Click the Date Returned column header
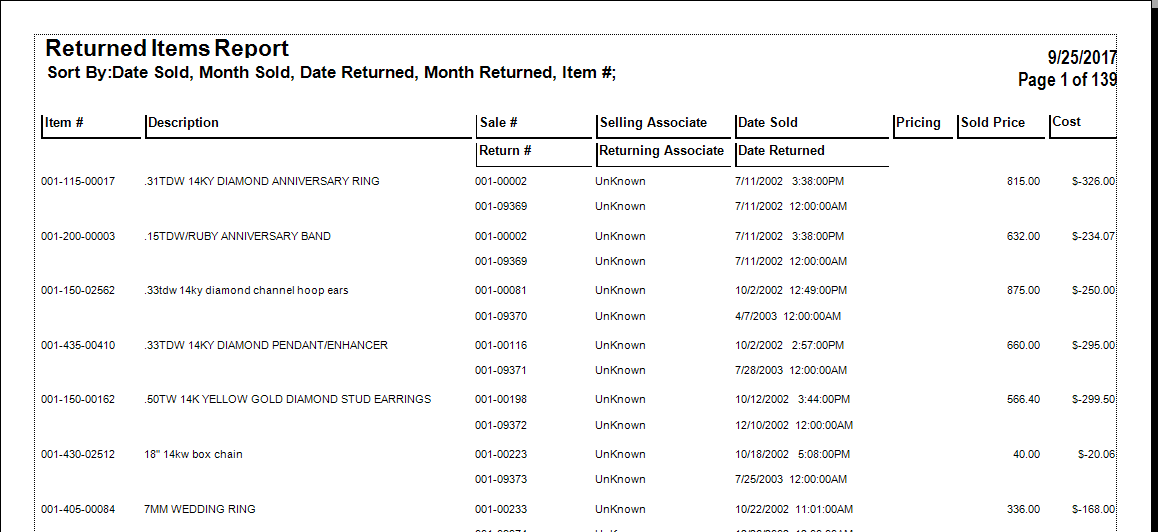This screenshot has width=1158, height=532. coord(781,151)
